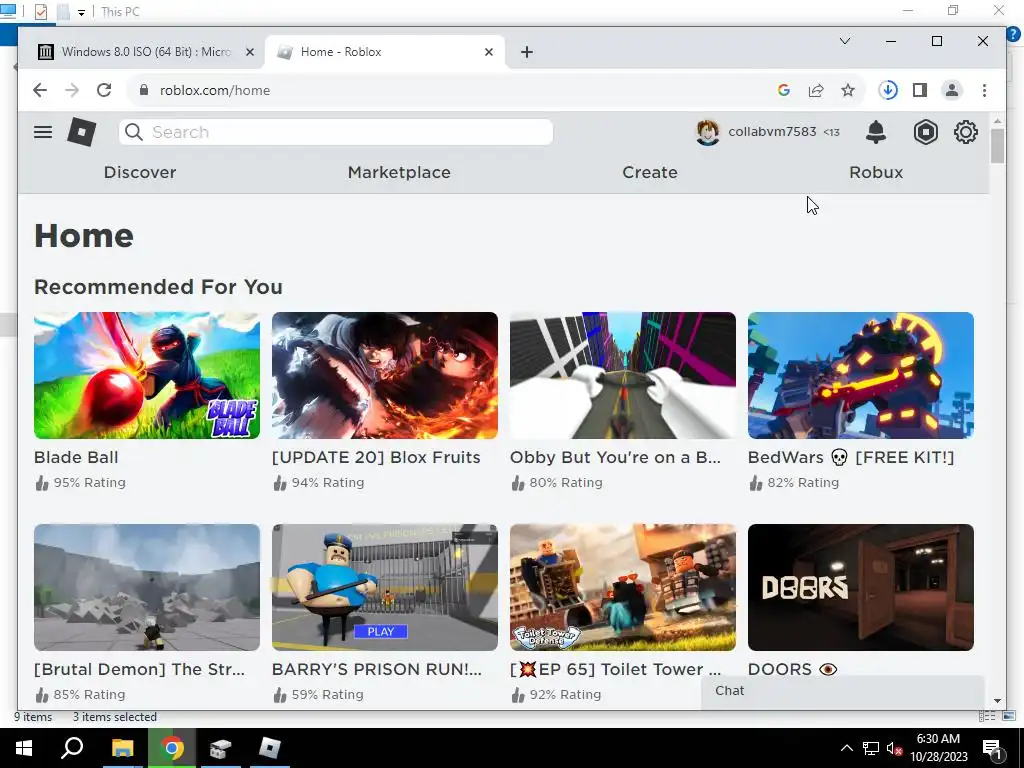
Task: Go back with the browser back arrow
Action: coord(40,90)
